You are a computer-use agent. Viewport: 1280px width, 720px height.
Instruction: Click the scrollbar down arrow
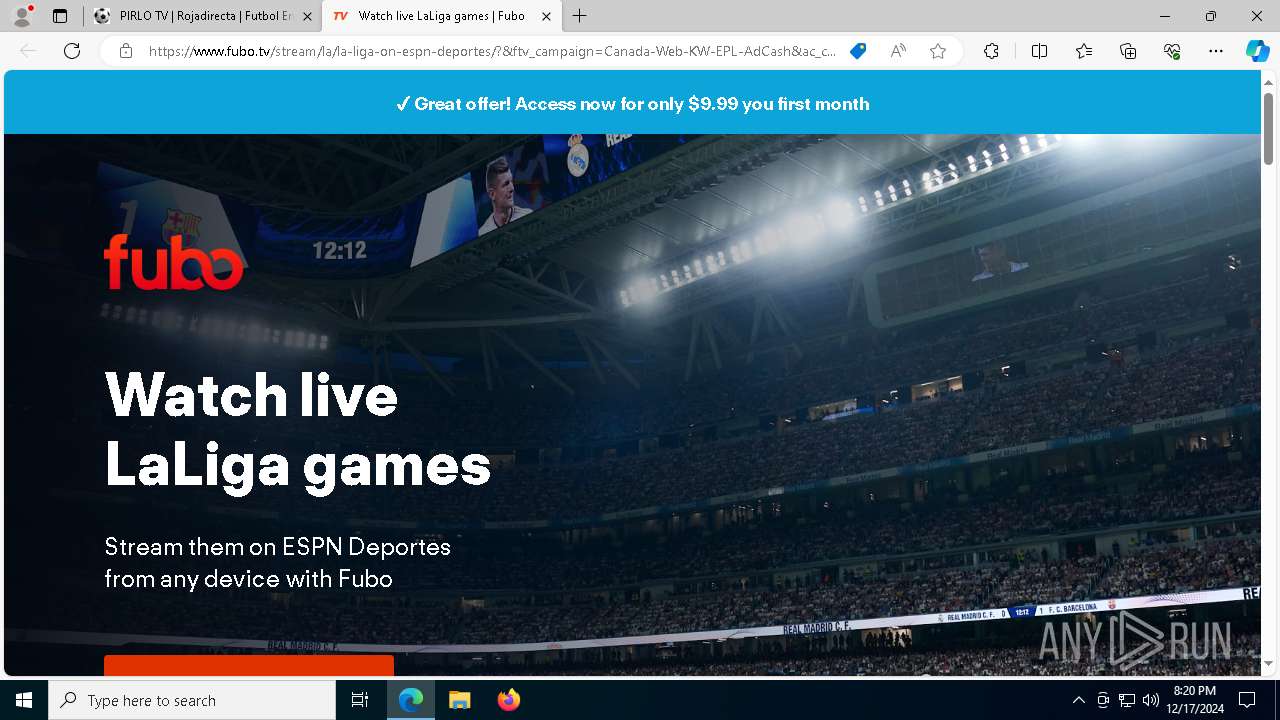point(1268,664)
